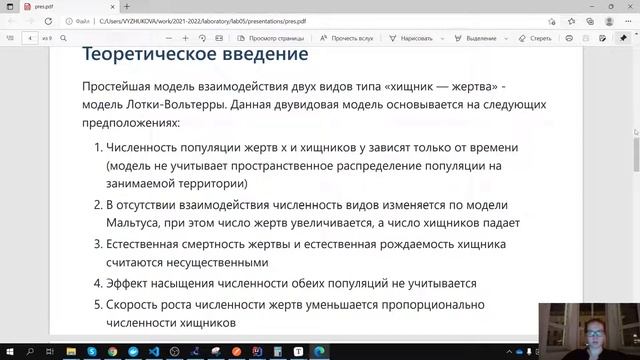
Task: Expand the Нарисовать tool options arrow
Action: (x=442, y=38)
